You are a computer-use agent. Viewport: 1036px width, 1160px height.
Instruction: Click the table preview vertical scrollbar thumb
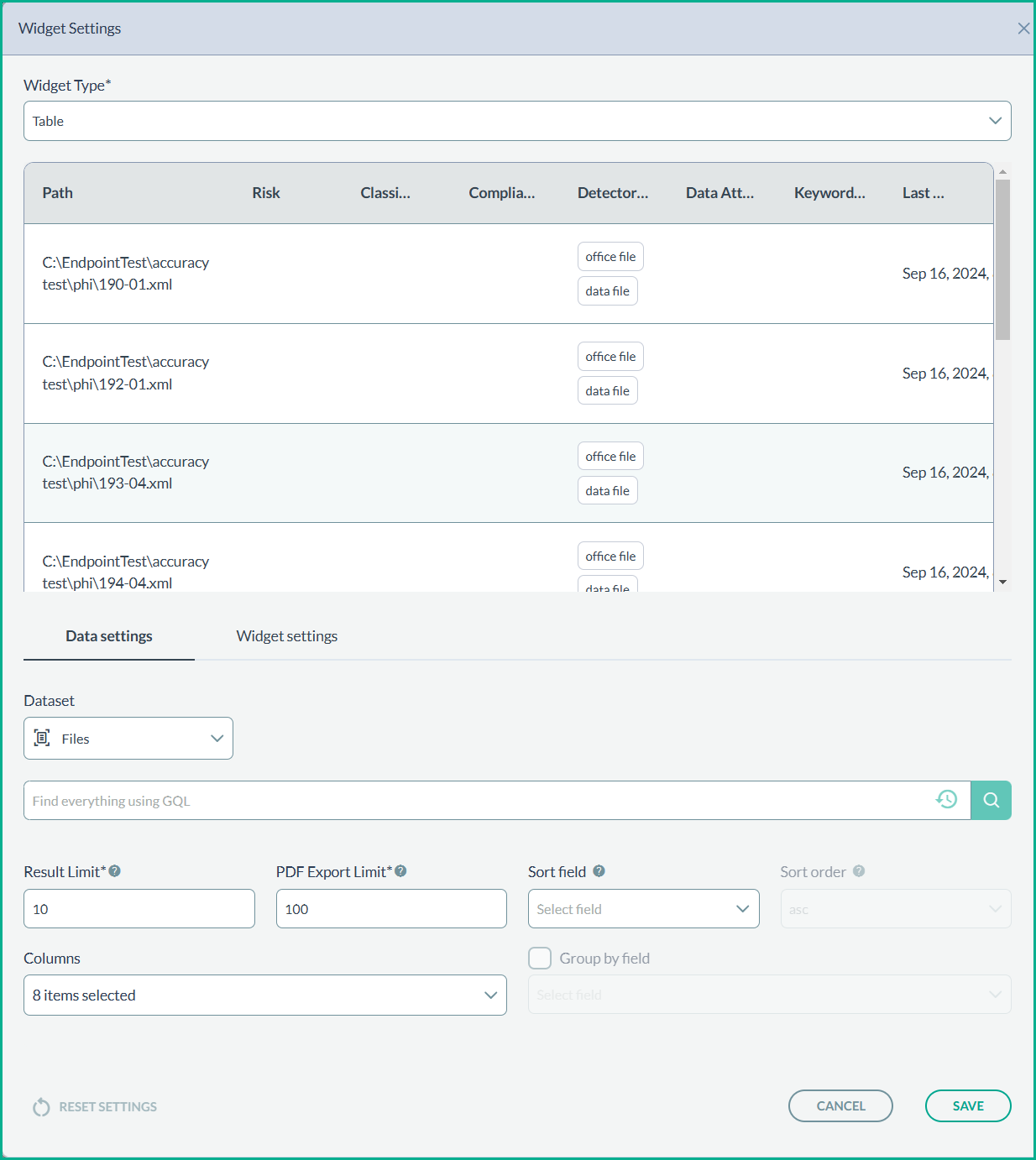pos(1002,260)
